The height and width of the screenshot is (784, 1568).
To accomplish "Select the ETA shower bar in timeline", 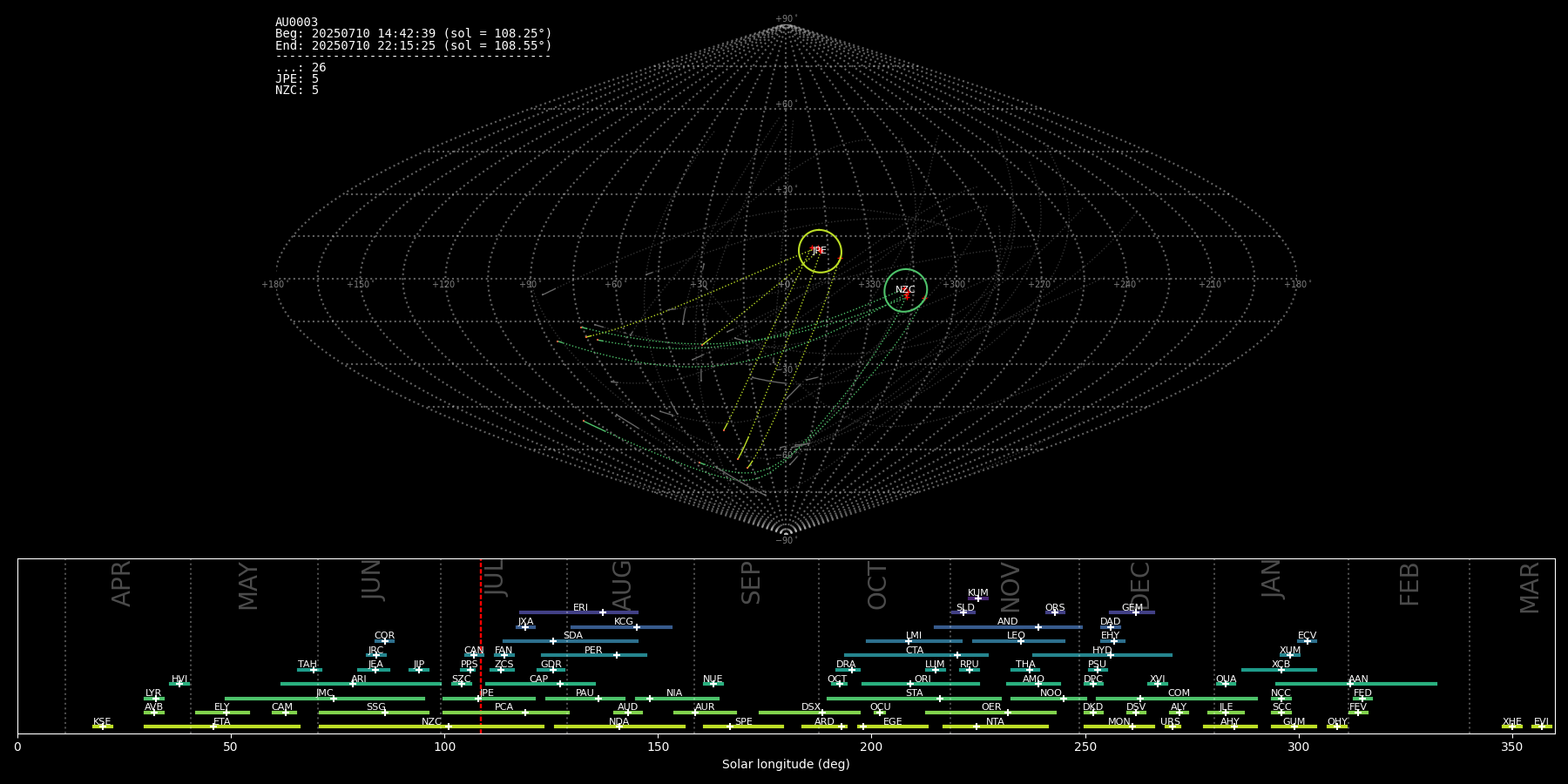I will (222, 727).
